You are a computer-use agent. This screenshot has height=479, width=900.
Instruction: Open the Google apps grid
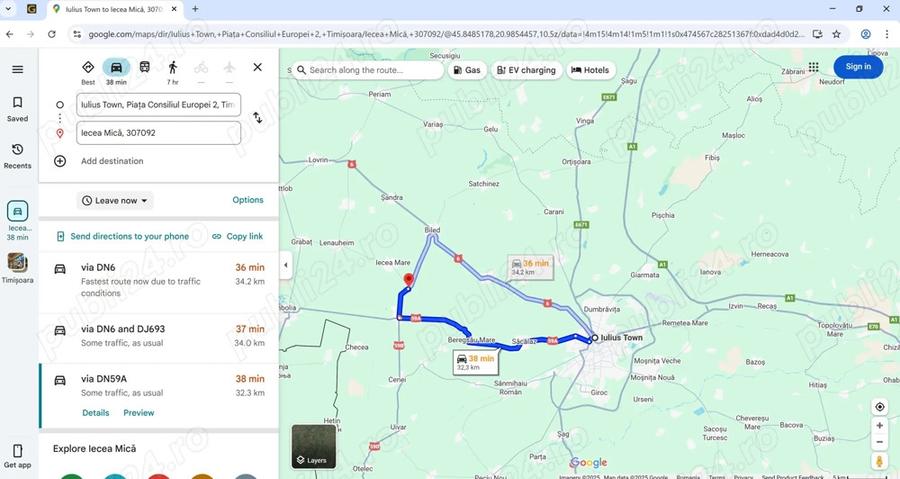click(x=813, y=67)
